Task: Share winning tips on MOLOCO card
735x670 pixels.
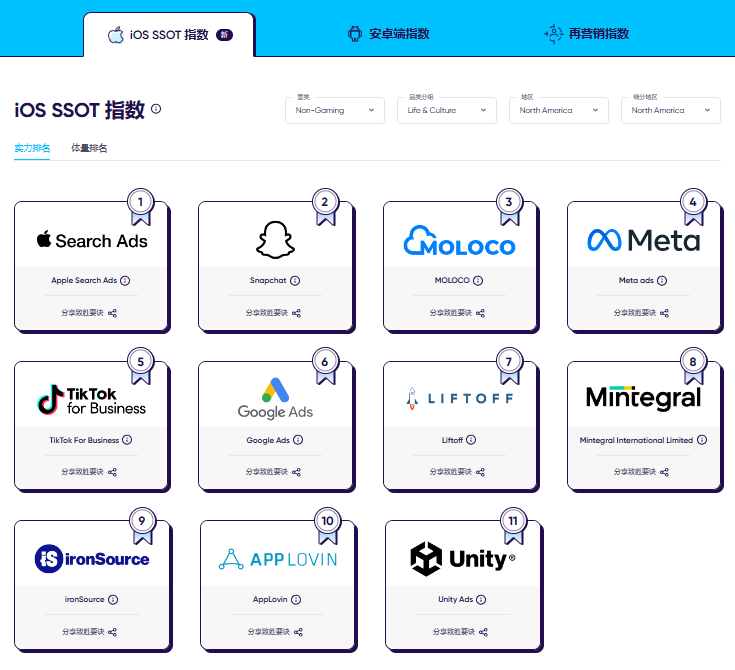Action: coord(458,313)
